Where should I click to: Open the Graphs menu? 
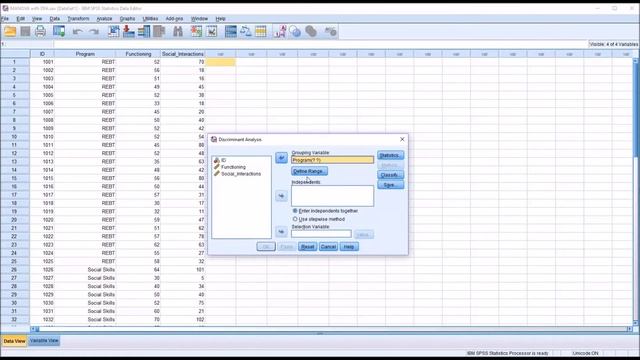(x=127, y=19)
